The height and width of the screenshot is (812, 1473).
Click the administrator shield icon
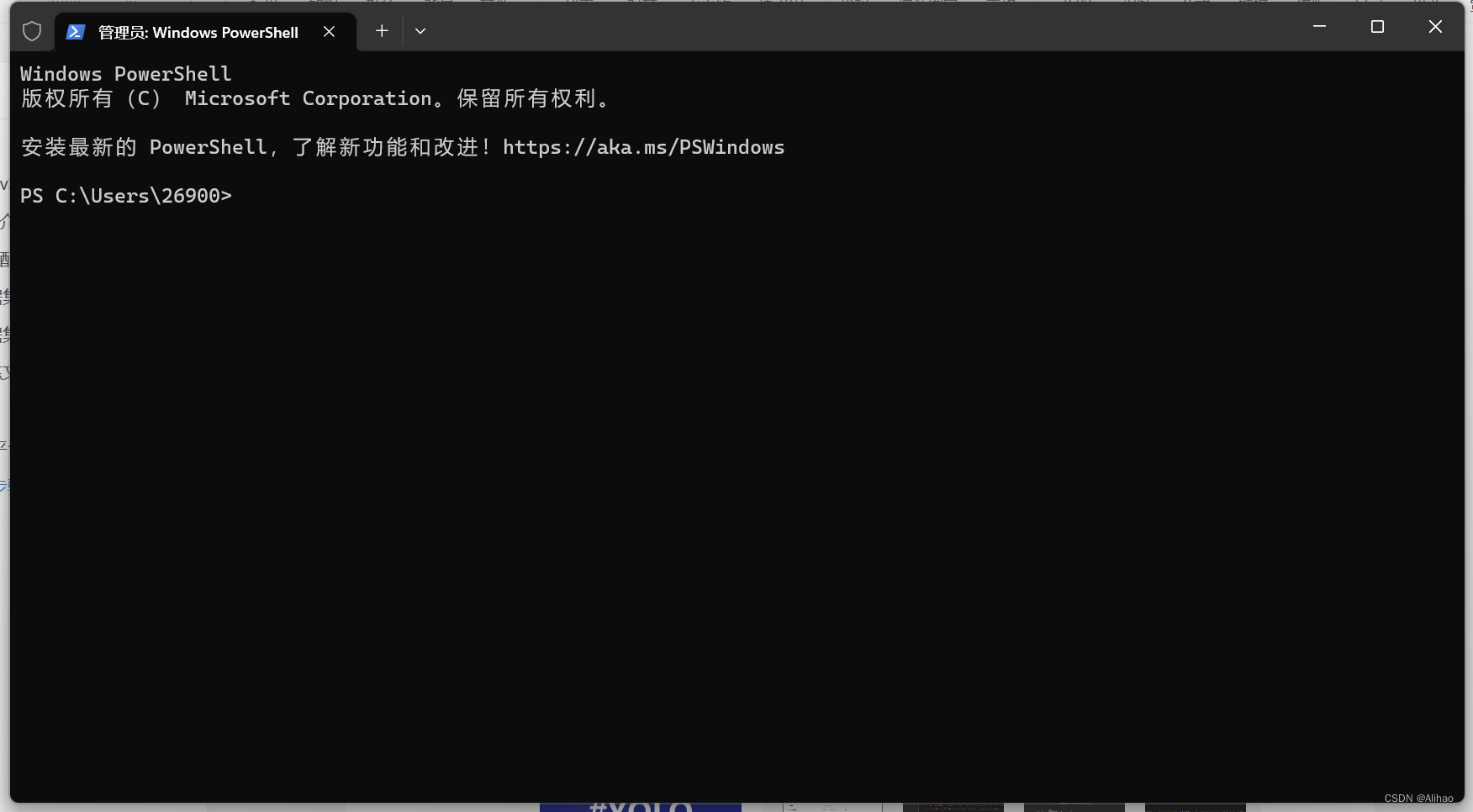32,31
